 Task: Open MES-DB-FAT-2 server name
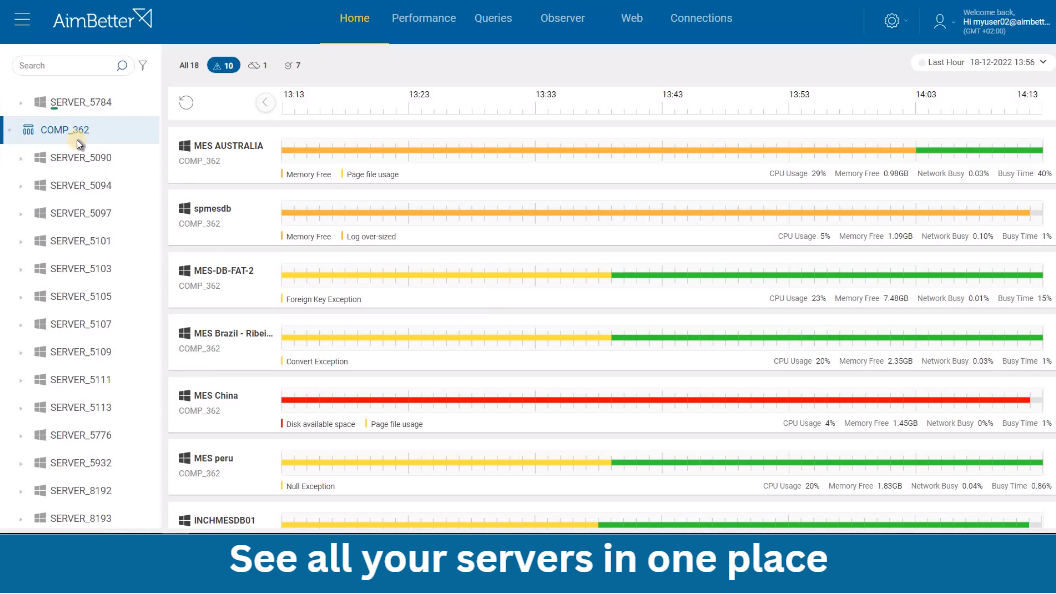point(224,271)
